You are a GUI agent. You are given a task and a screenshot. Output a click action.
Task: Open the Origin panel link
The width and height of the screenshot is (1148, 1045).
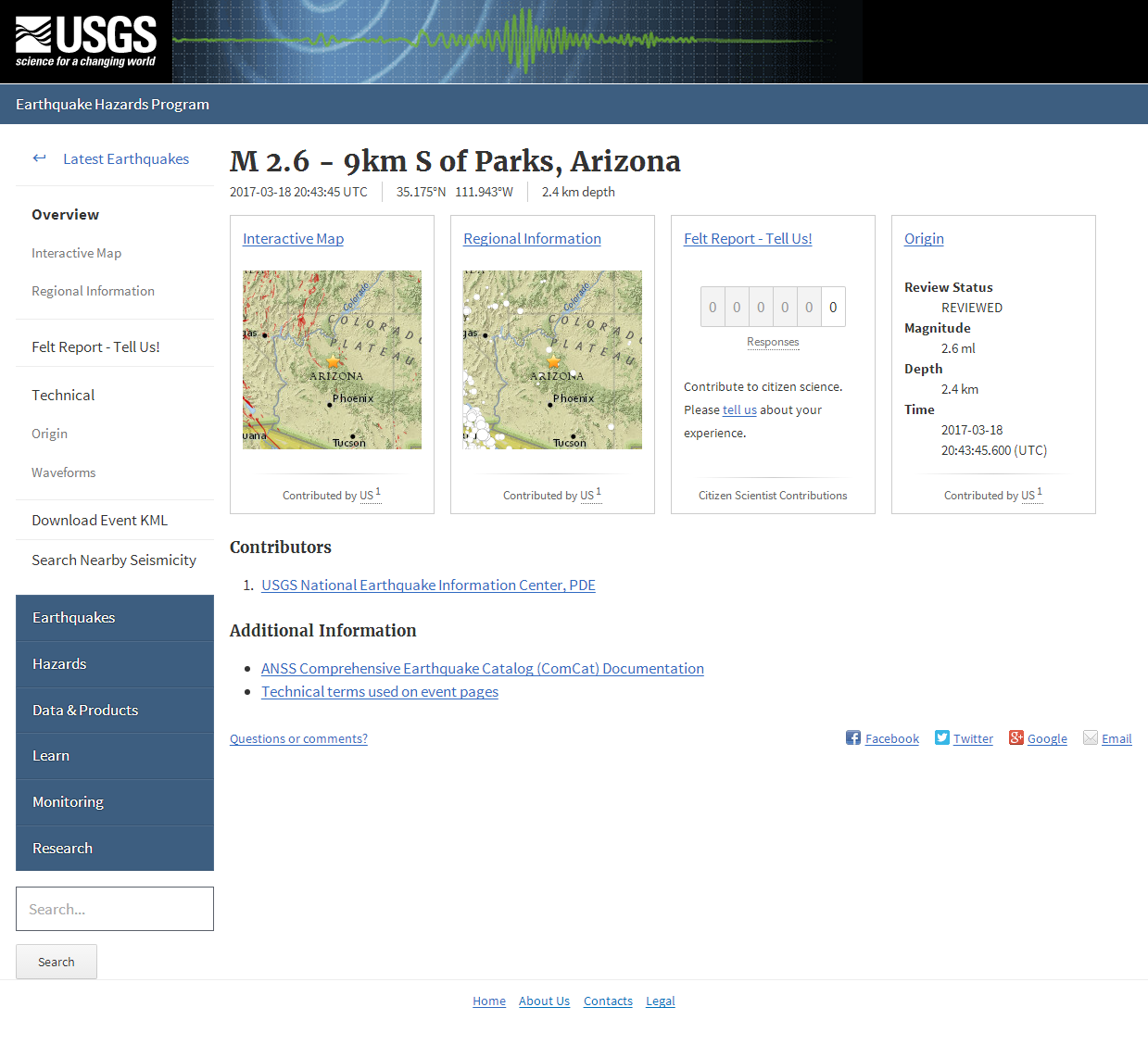point(924,238)
